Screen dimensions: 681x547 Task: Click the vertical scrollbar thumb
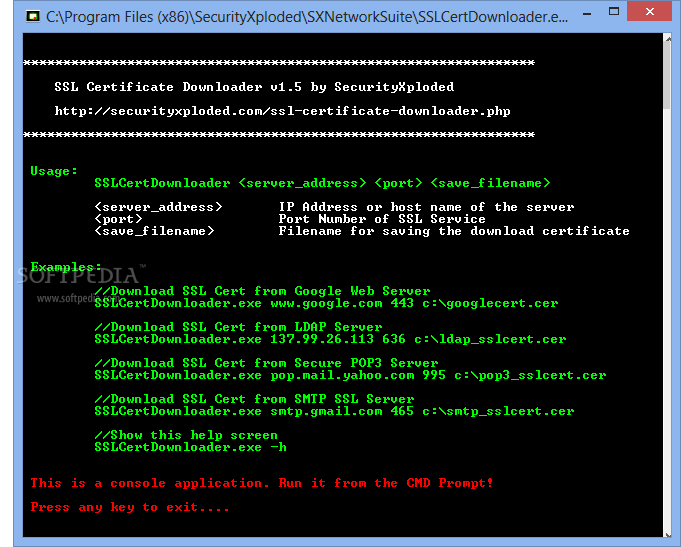tap(668, 77)
